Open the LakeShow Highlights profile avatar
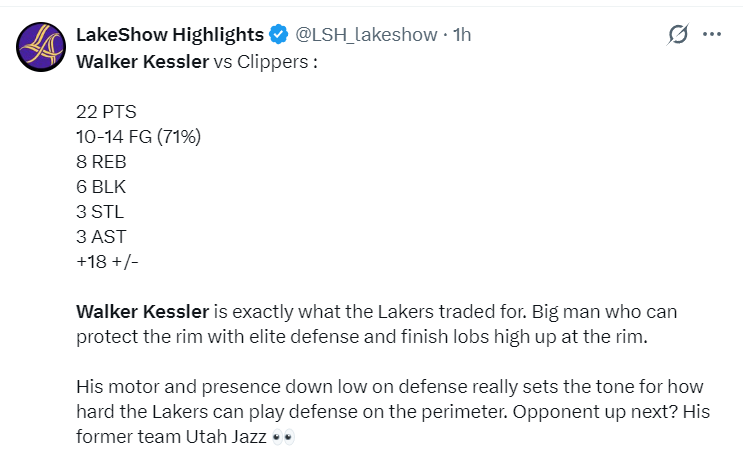743x452 pixels. click(x=41, y=47)
